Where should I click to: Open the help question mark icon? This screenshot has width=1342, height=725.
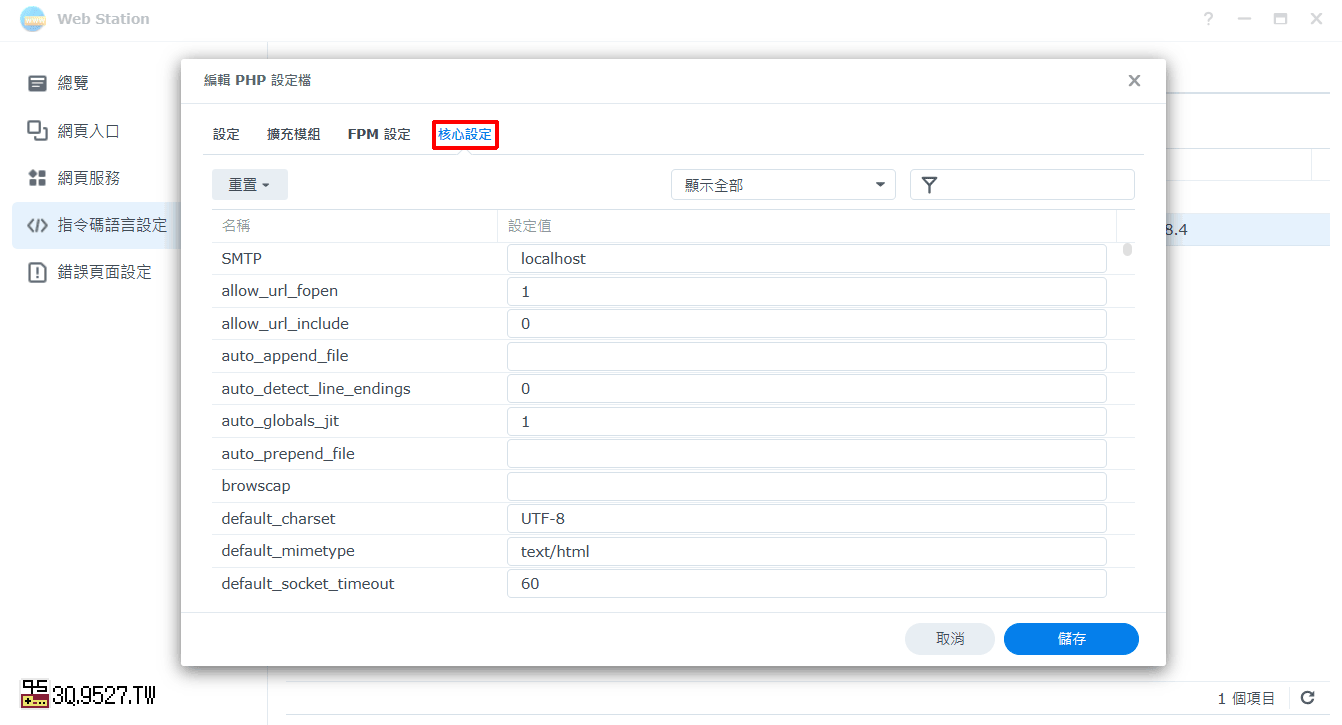1208,19
